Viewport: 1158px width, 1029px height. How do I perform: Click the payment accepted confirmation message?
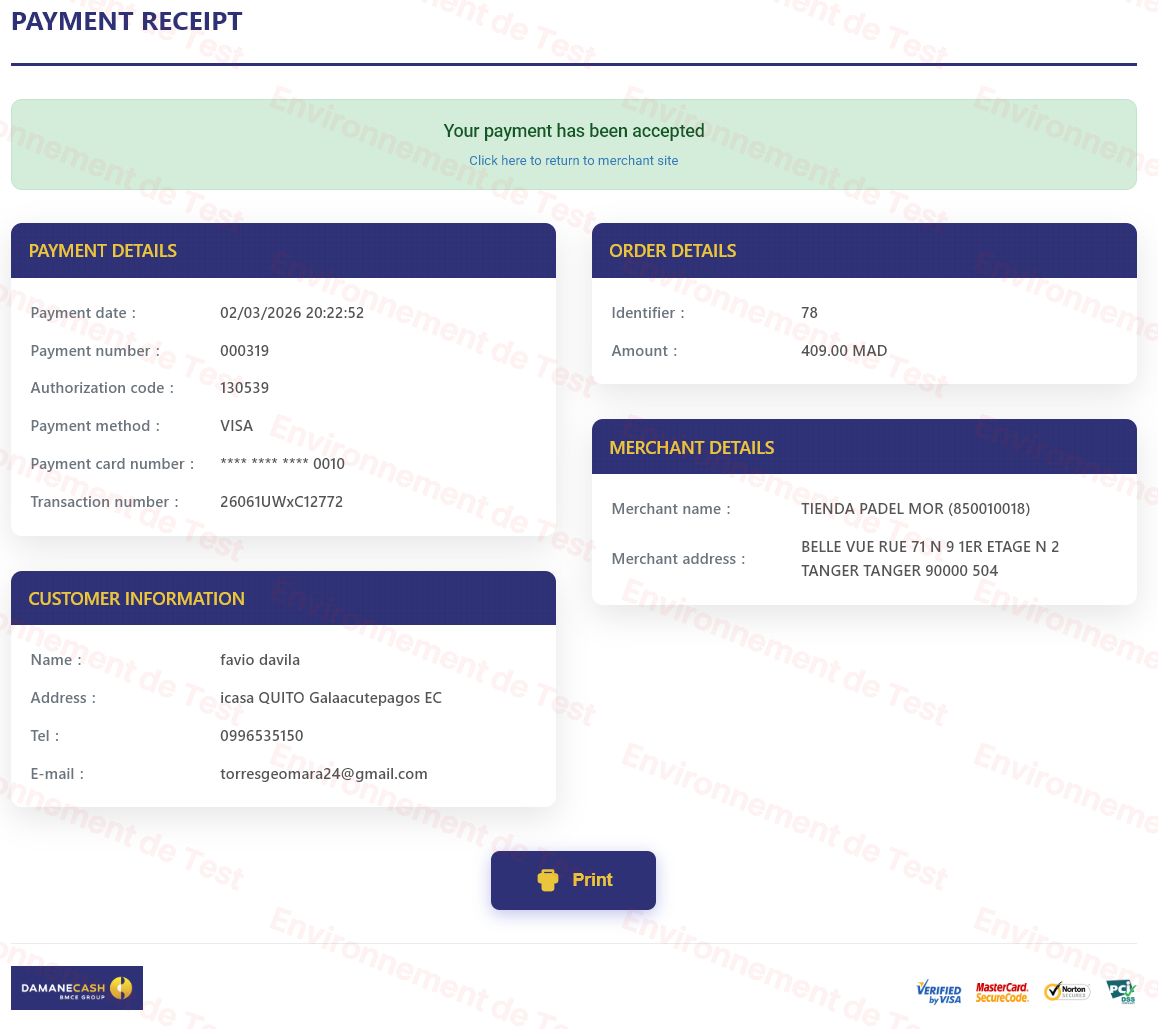(573, 131)
